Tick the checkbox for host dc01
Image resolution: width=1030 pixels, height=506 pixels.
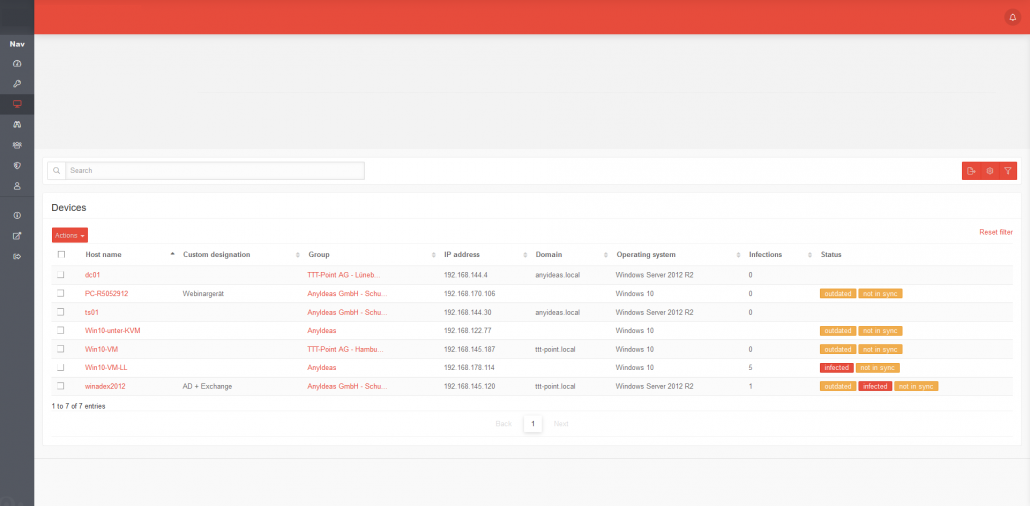tap(61, 274)
